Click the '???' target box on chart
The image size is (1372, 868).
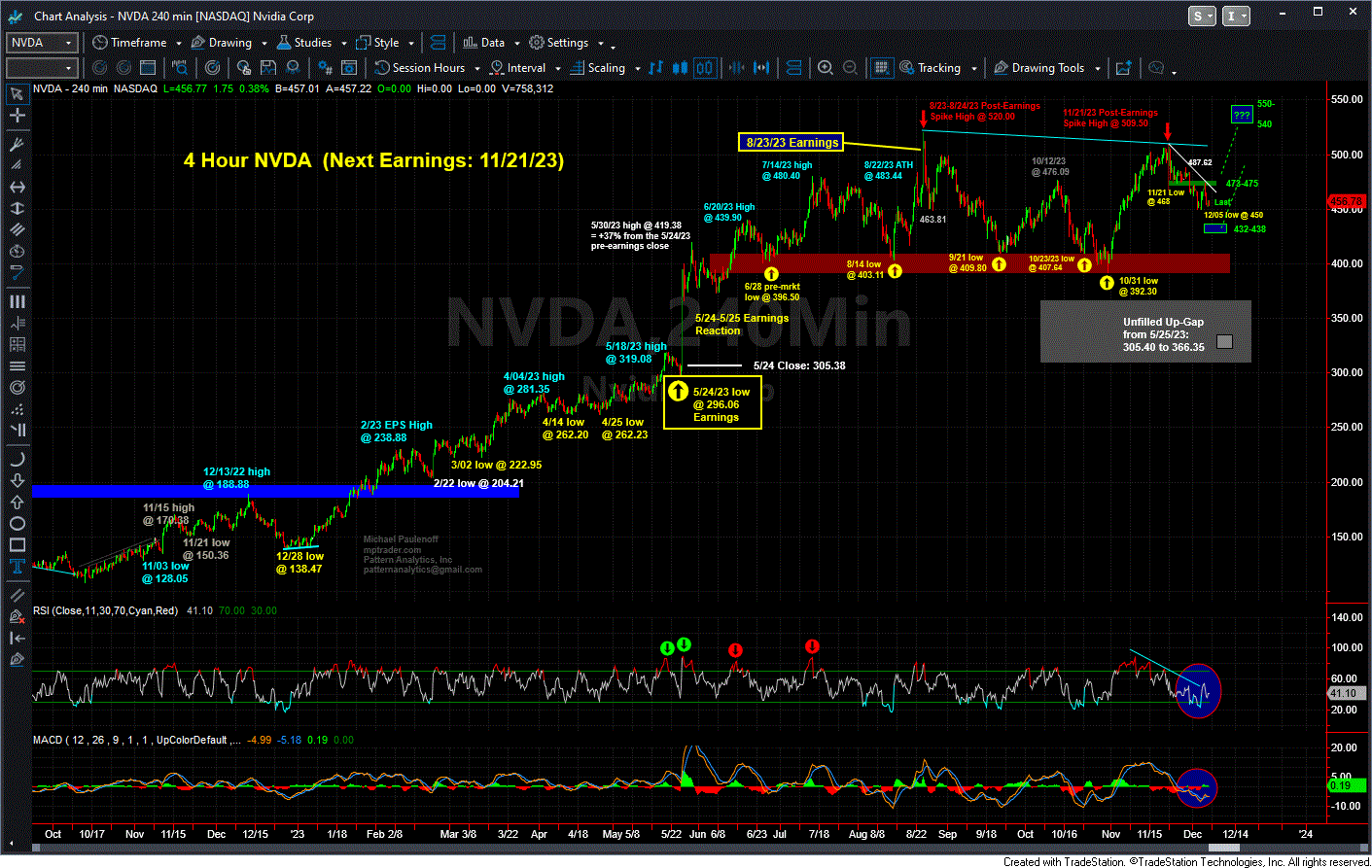(1242, 115)
